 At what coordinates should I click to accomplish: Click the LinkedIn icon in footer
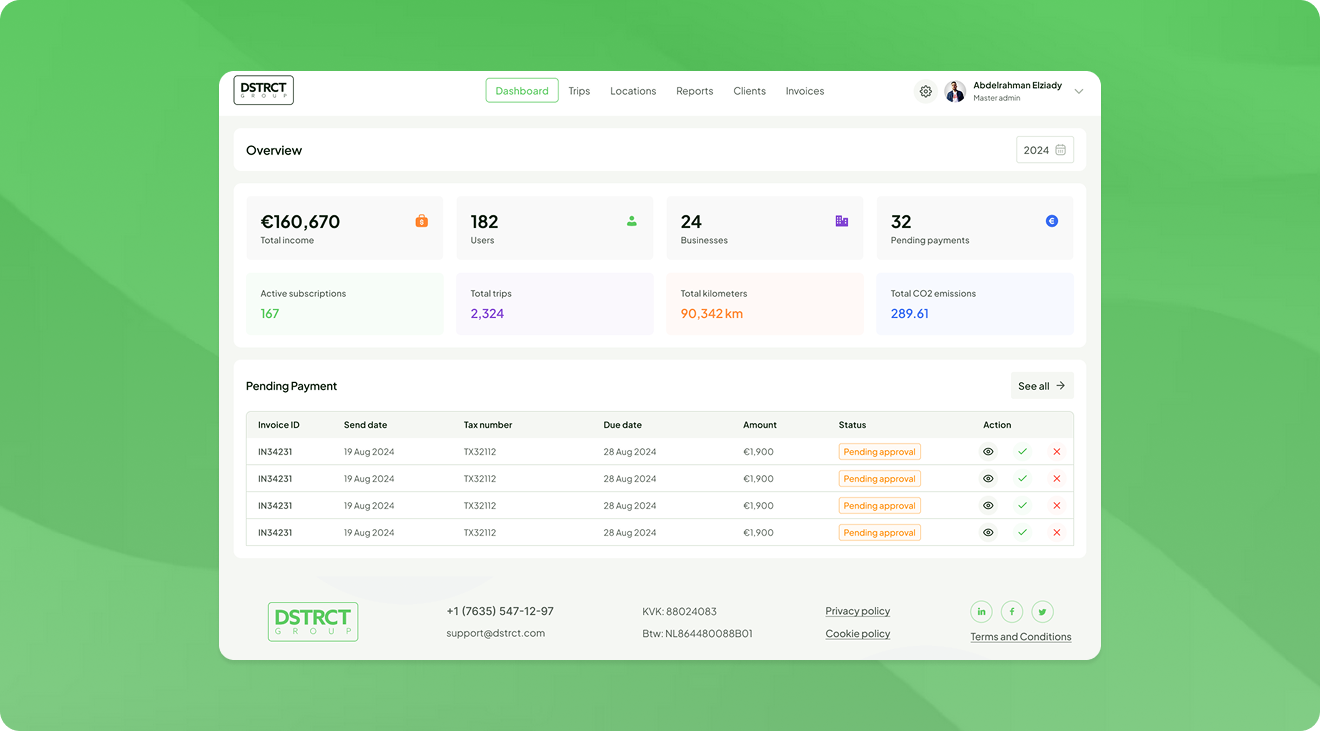(x=981, y=611)
